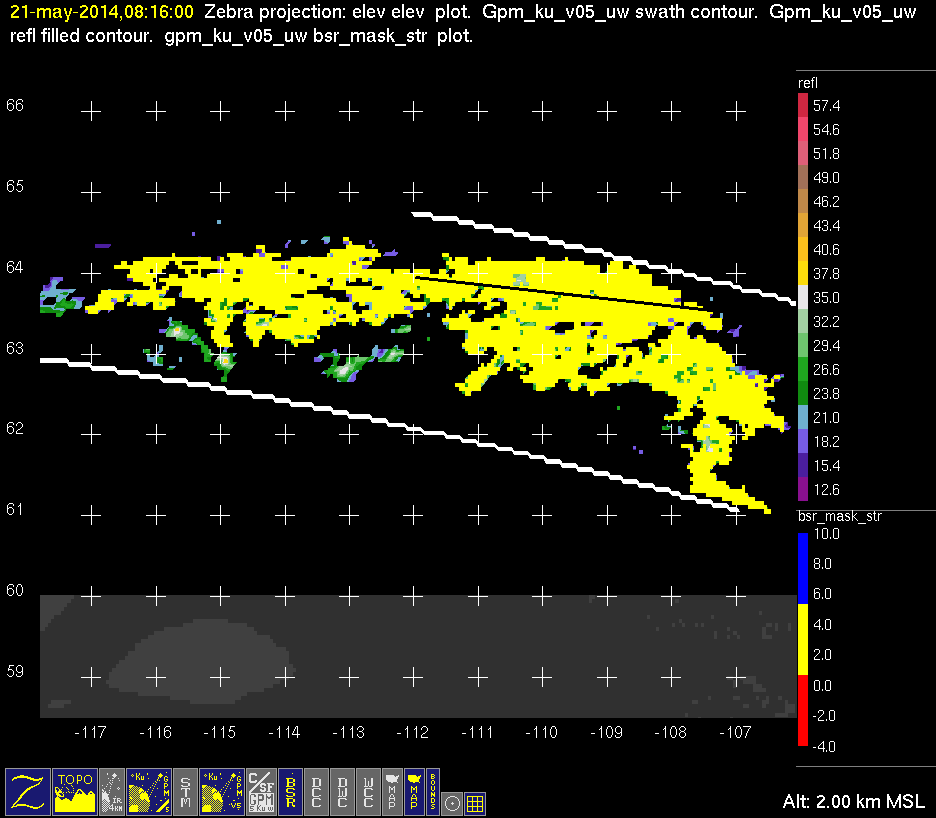Image resolution: width=936 pixels, height=818 pixels.
Task: Select the DWC icon
Action: [343, 790]
